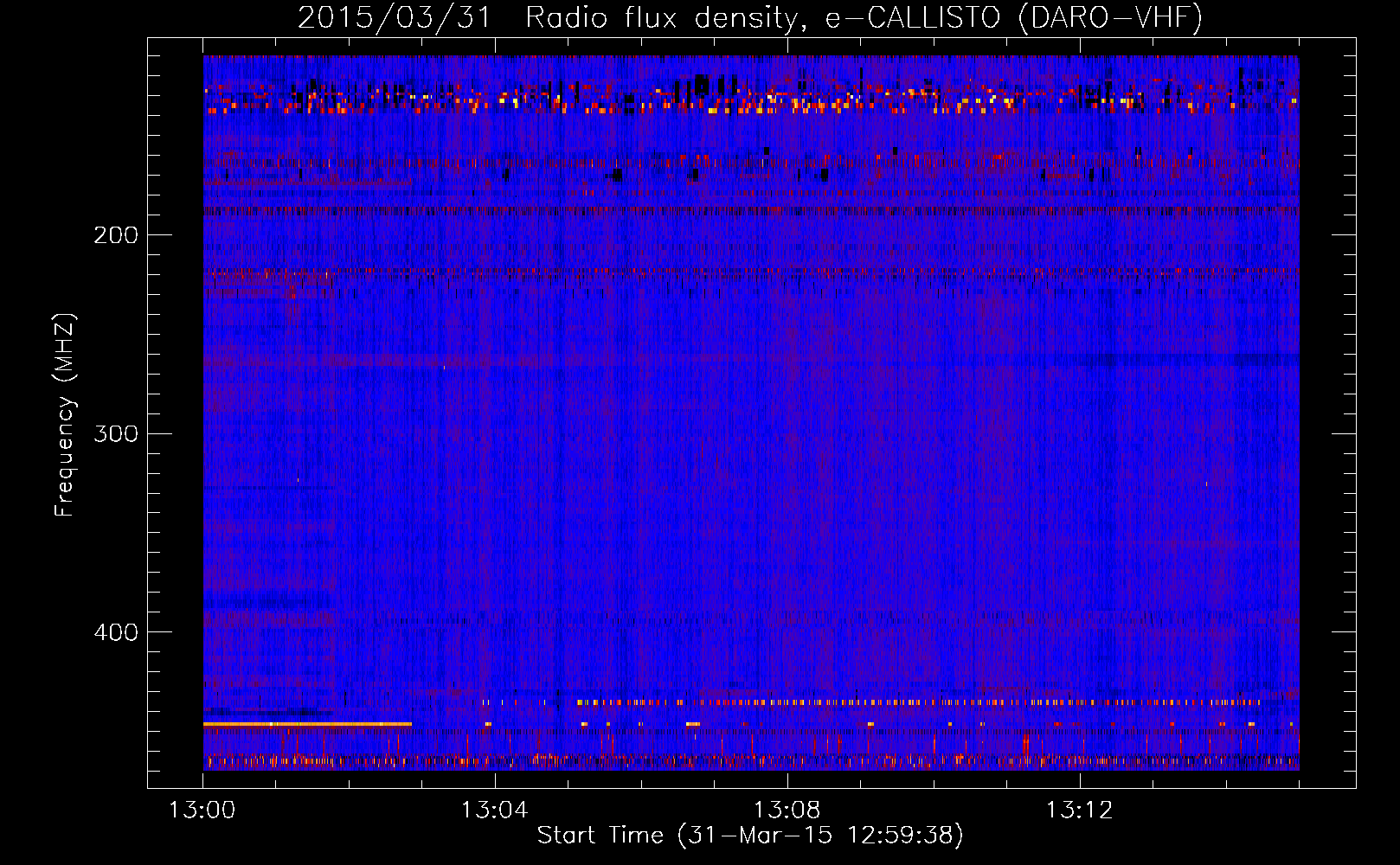
Task: Click the '13:00' time tick label
Action: coord(202,811)
